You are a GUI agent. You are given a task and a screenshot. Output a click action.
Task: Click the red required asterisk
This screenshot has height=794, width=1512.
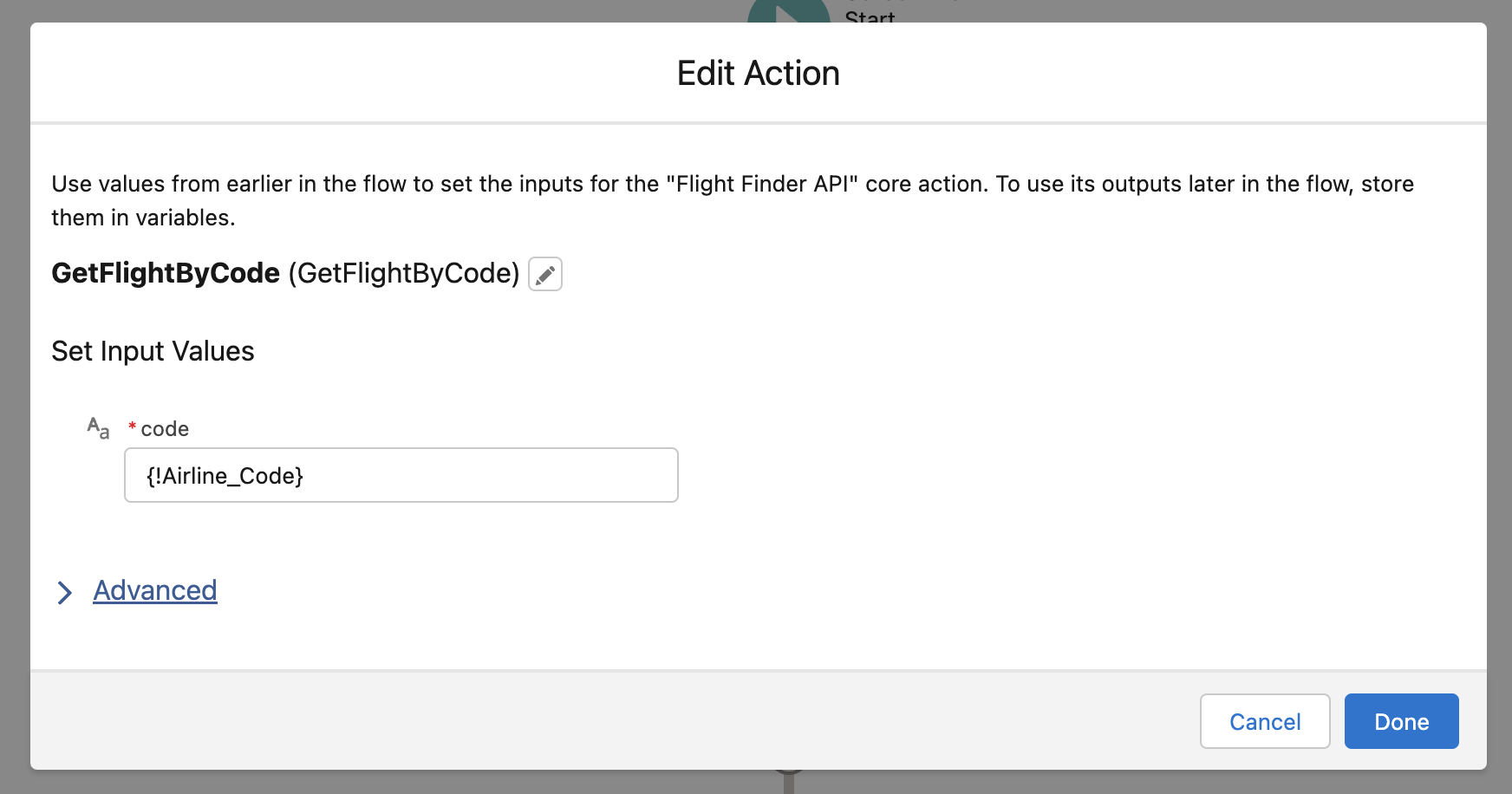[x=132, y=426]
